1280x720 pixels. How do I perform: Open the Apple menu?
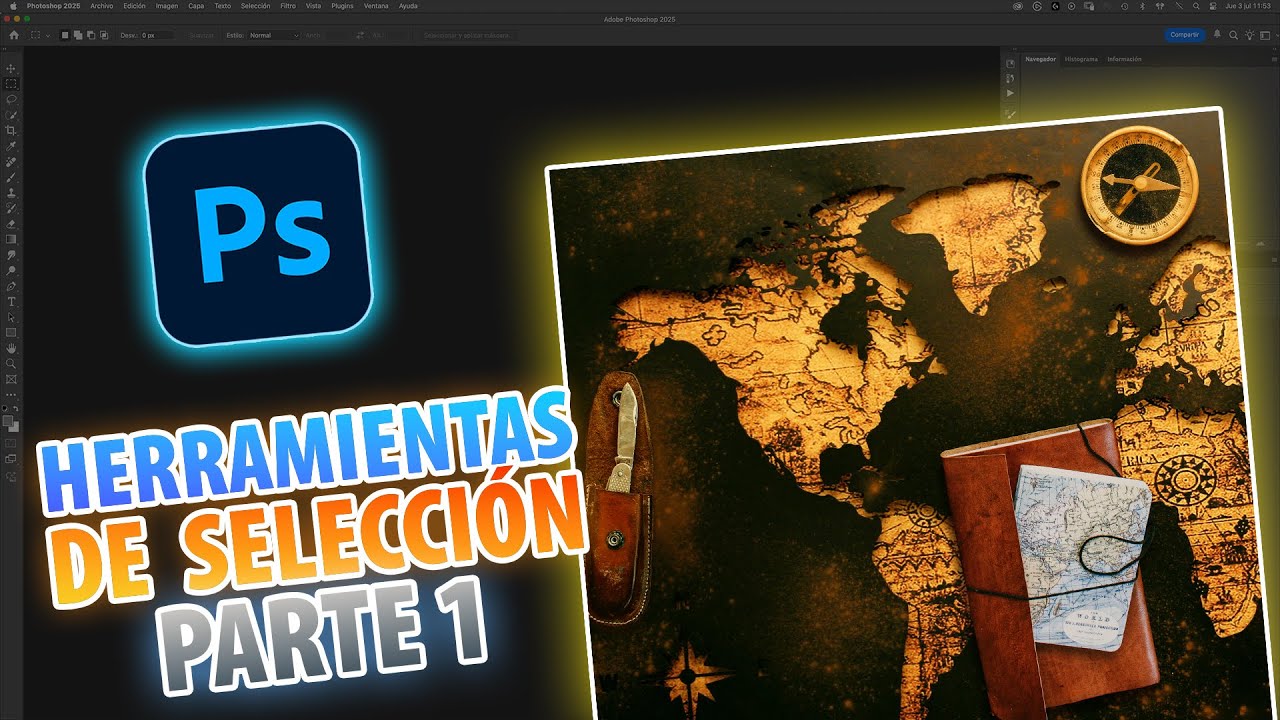pos(13,6)
